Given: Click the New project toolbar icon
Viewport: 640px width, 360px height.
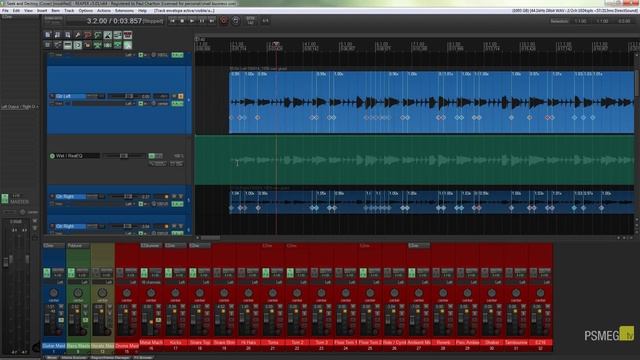Looking at the screenshot, I should (x=48, y=35).
